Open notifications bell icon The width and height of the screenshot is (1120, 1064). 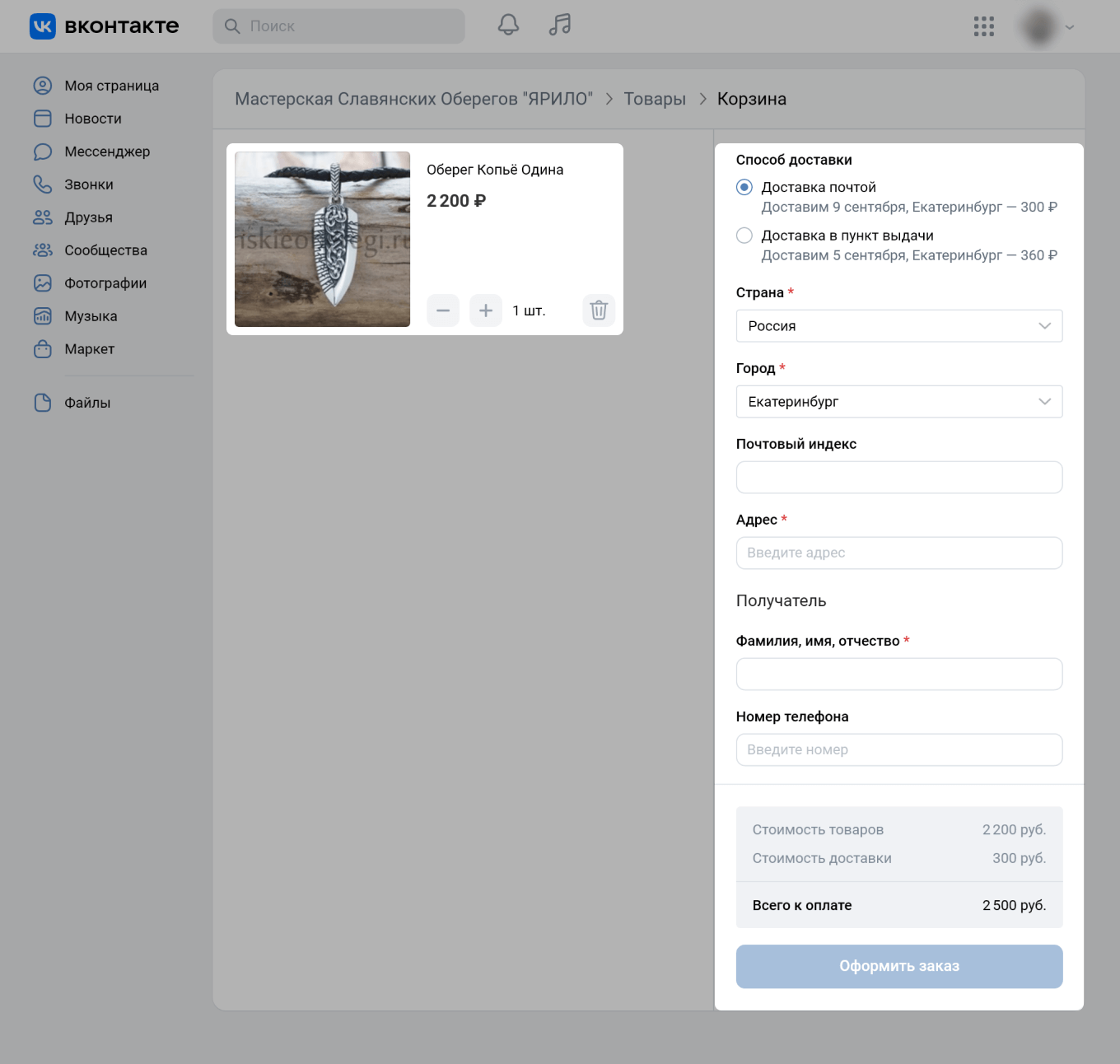pos(508,26)
